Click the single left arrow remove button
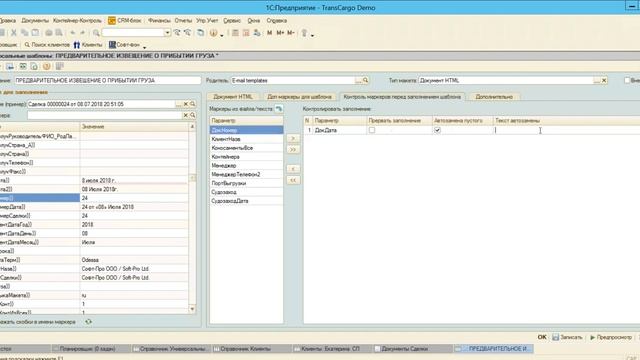The height and width of the screenshot is (360, 640). pyautogui.click(x=293, y=169)
